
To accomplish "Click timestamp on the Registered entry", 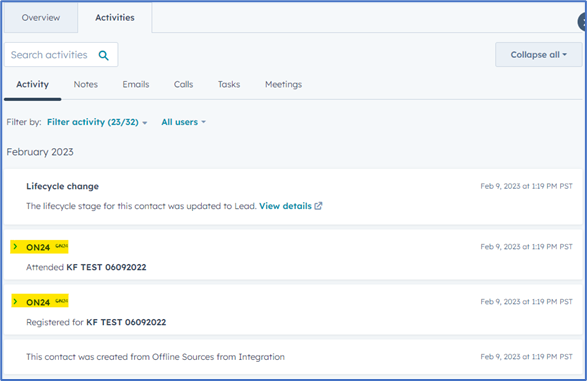I will coord(526,302).
